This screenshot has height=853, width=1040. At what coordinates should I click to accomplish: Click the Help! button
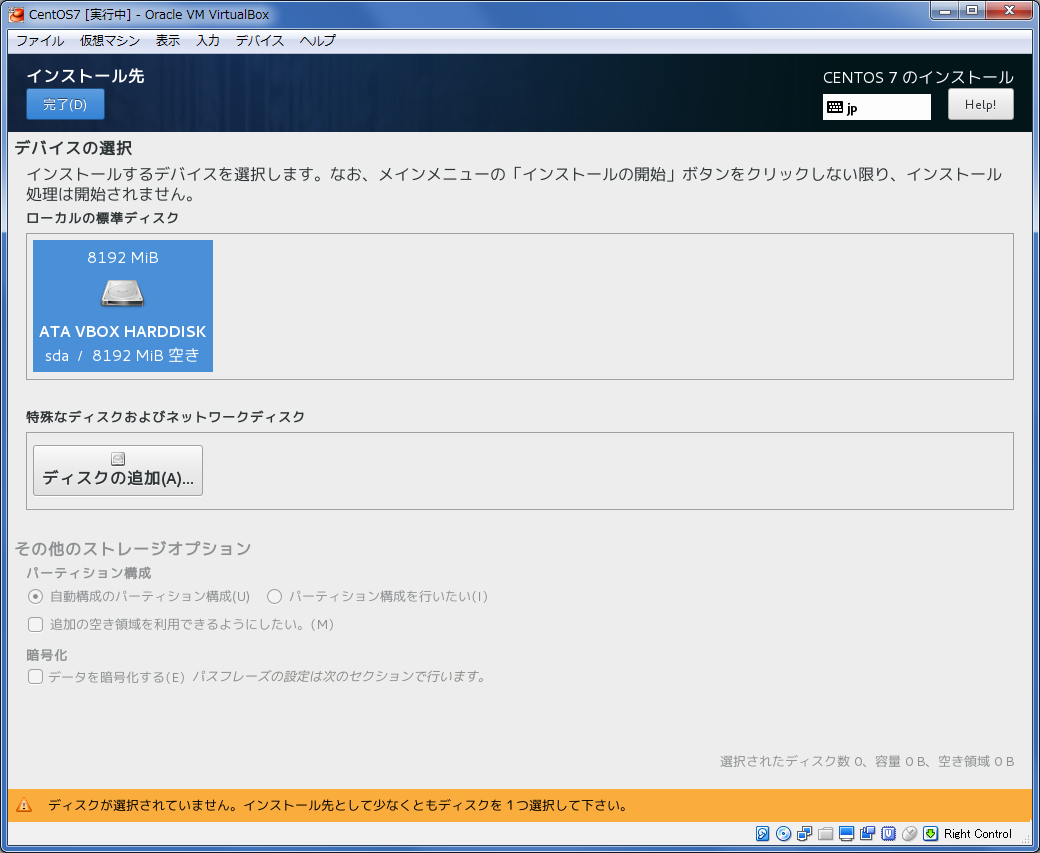click(x=980, y=104)
